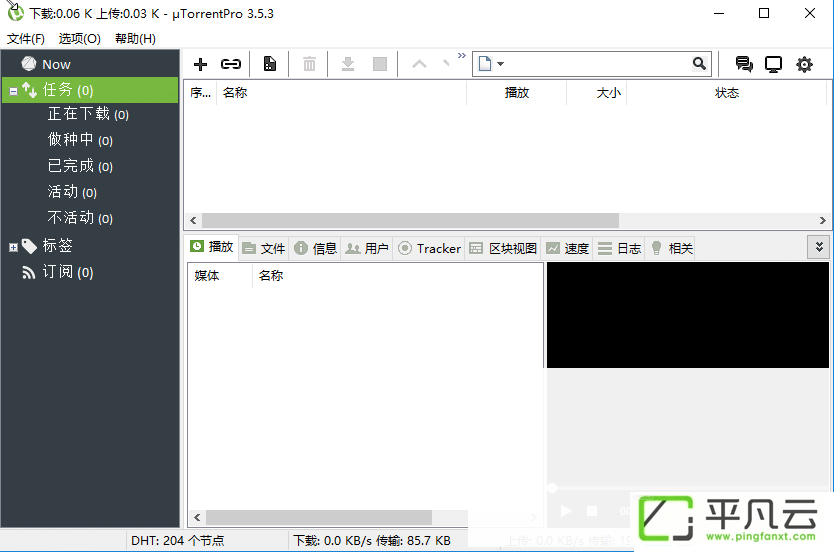Click the Add Torrent from URL link icon
834x552 pixels.
230,64
